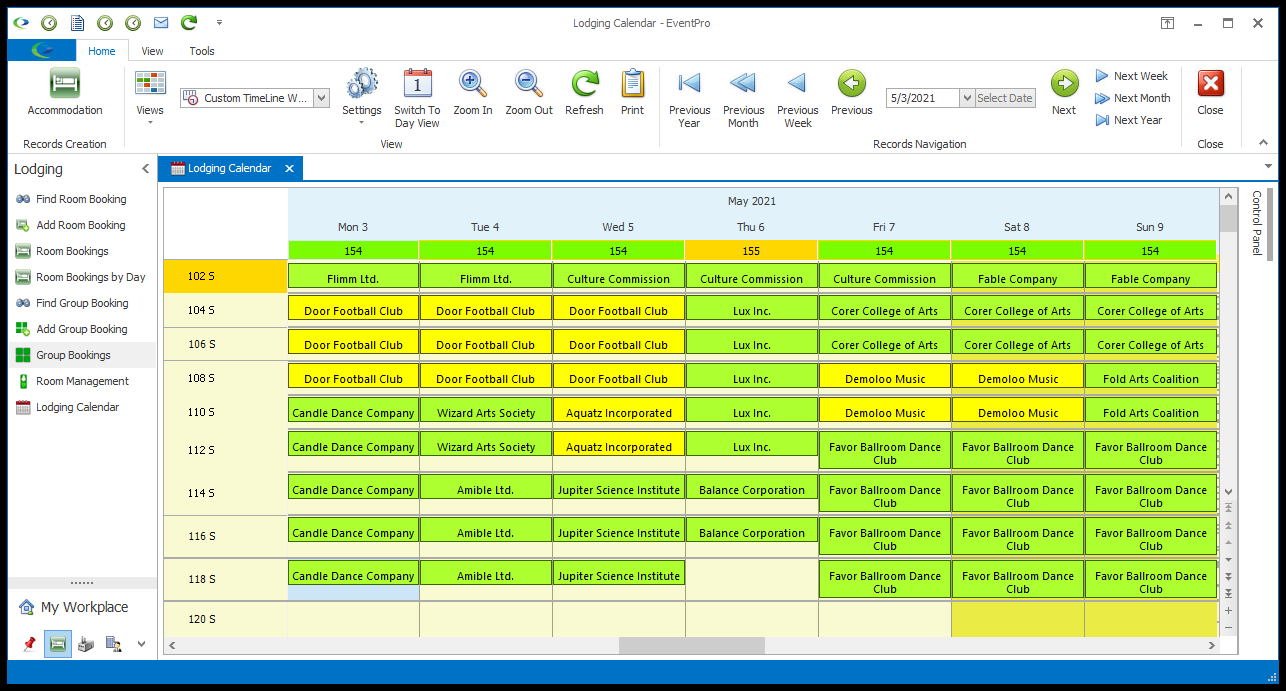Viewport: 1286px width, 691px height.
Task: Open the building with person icon in footer
Action: 114,644
